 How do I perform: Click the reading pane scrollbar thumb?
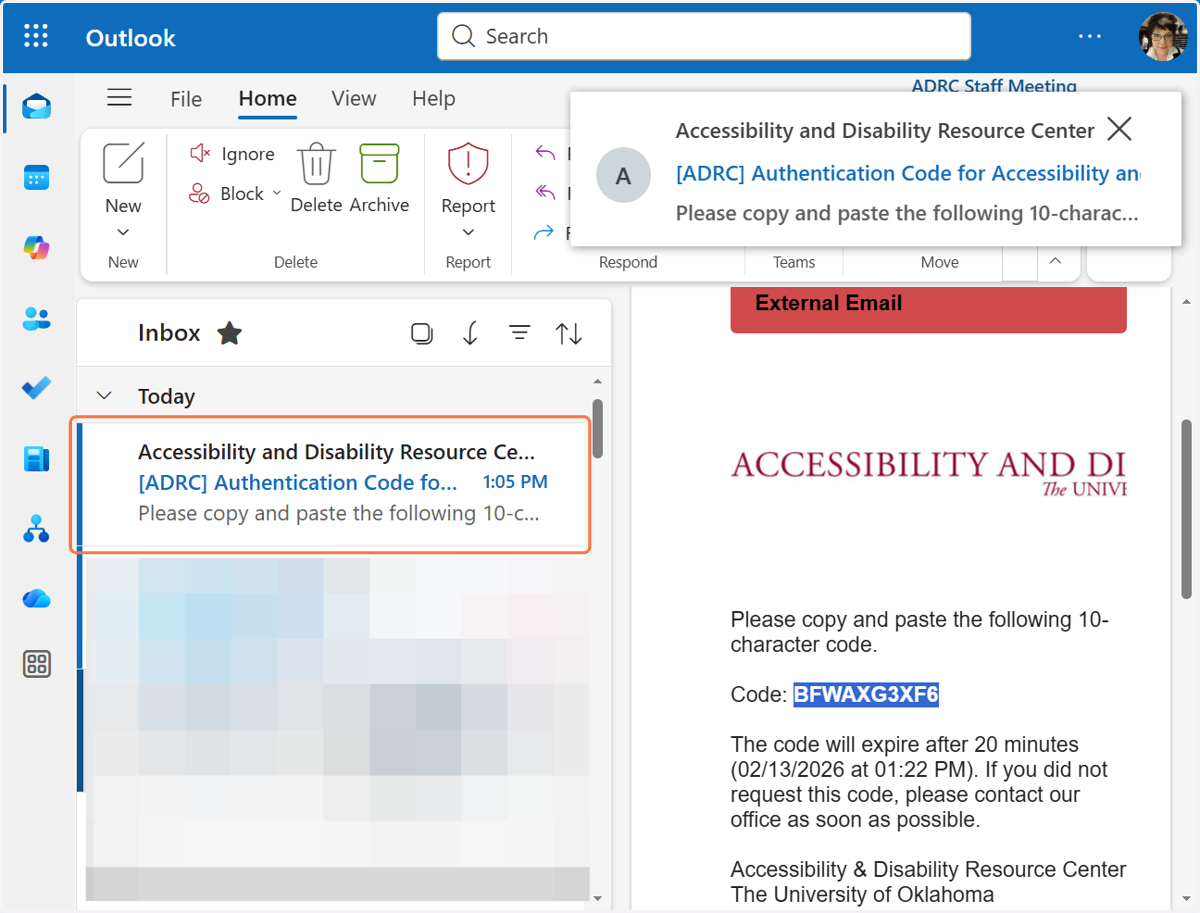click(x=1187, y=509)
